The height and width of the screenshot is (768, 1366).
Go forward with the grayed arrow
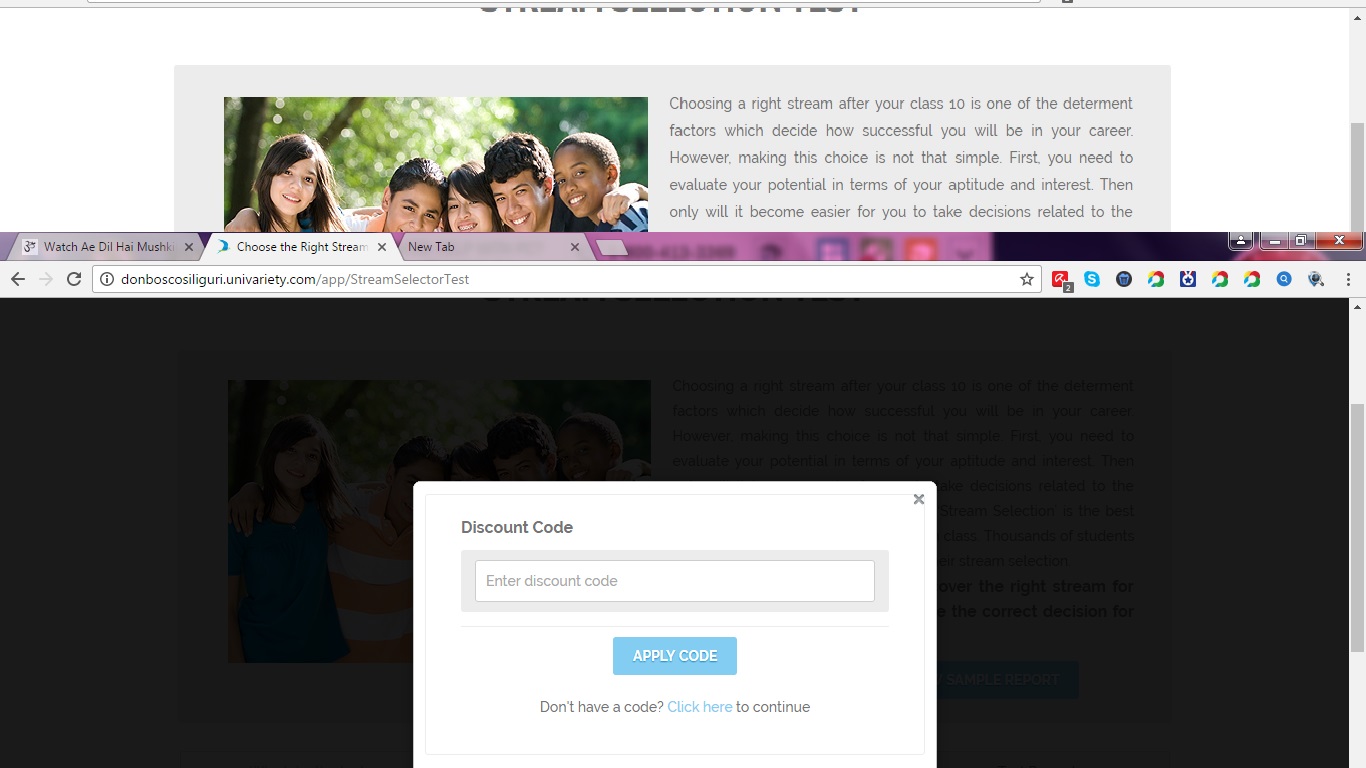pos(45,280)
